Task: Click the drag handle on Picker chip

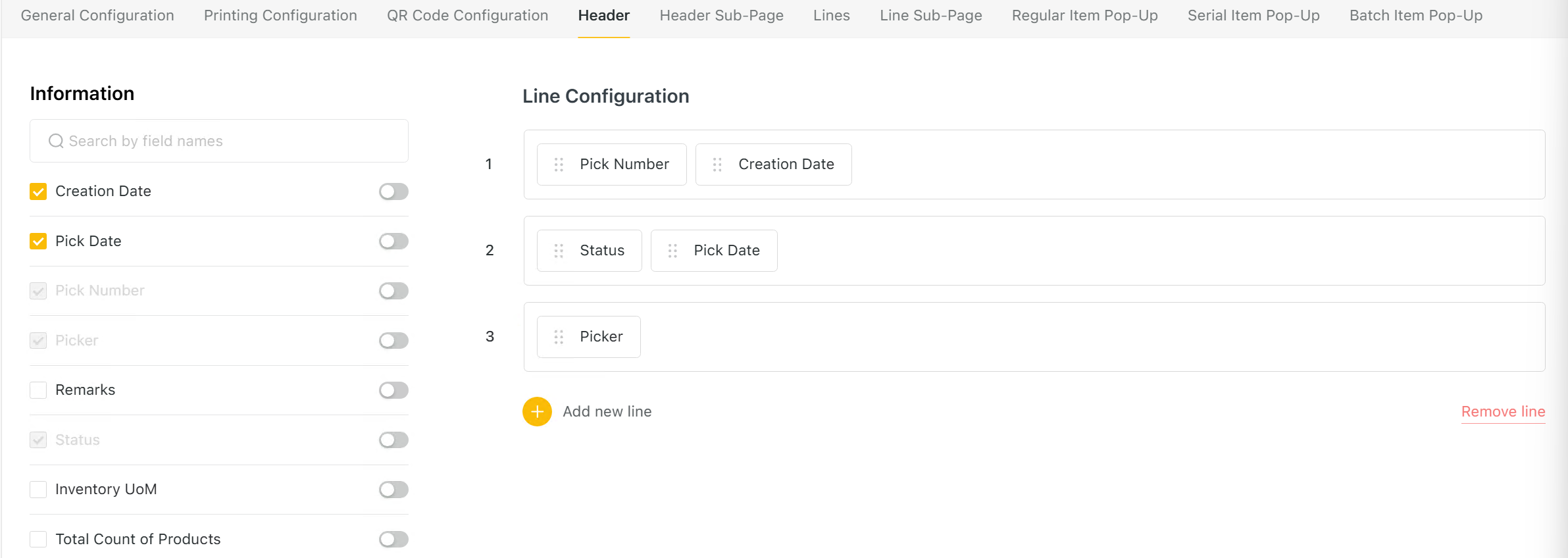Action: (559, 337)
